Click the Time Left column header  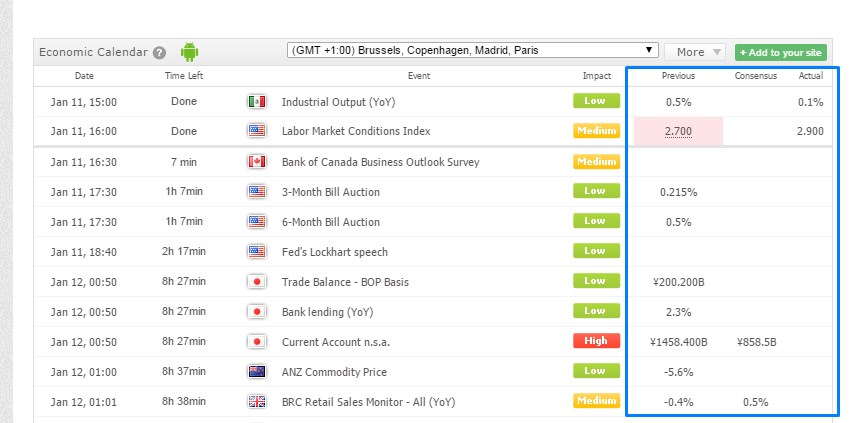(x=185, y=76)
